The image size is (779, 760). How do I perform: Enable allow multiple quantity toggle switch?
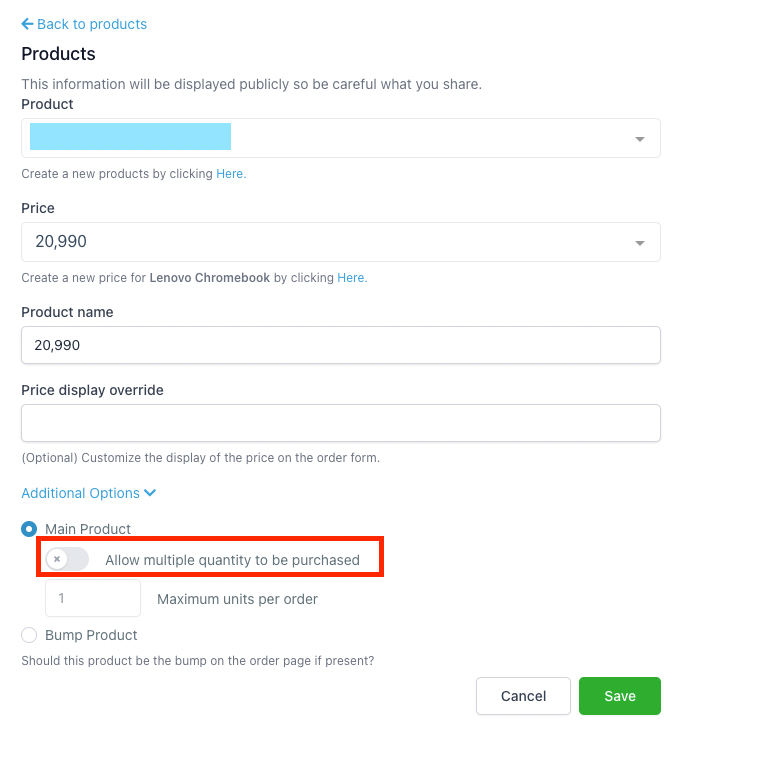click(67, 560)
